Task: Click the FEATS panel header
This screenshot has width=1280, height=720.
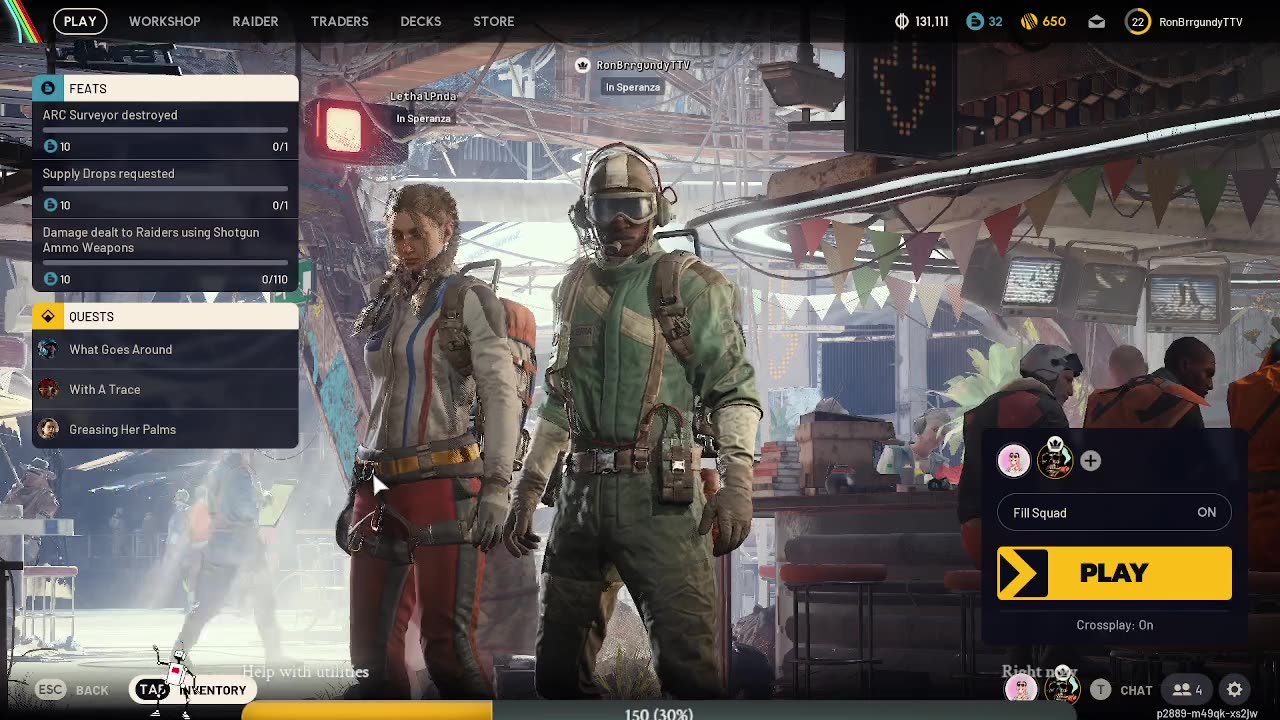Action: 165,88
